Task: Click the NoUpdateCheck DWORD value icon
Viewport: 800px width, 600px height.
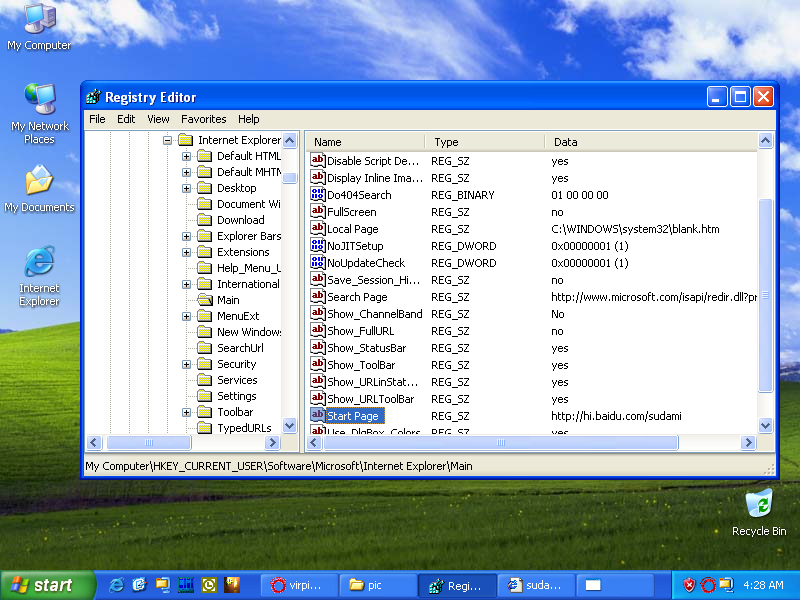Action: [x=317, y=262]
